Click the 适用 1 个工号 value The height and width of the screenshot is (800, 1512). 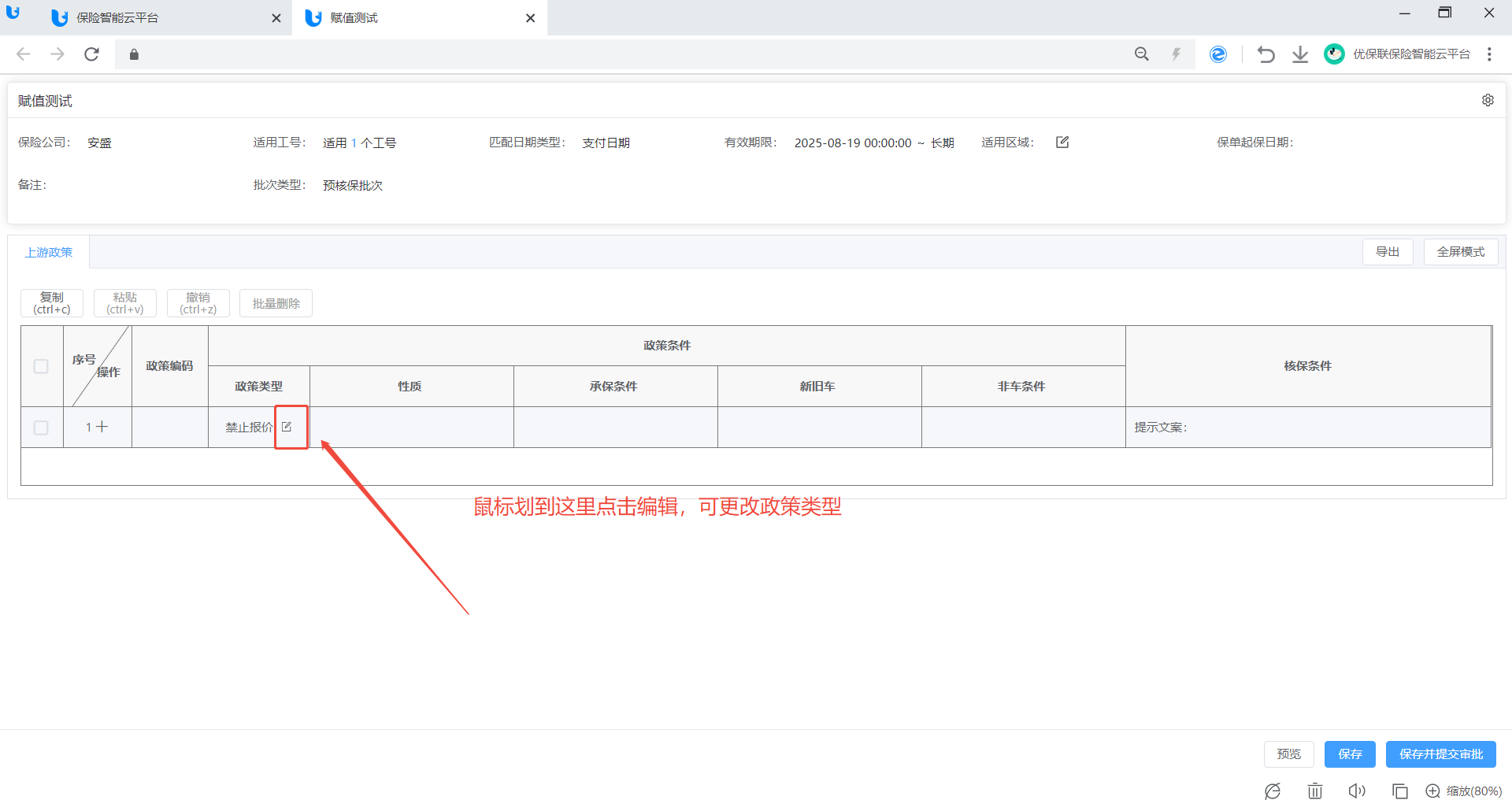(x=360, y=143)
